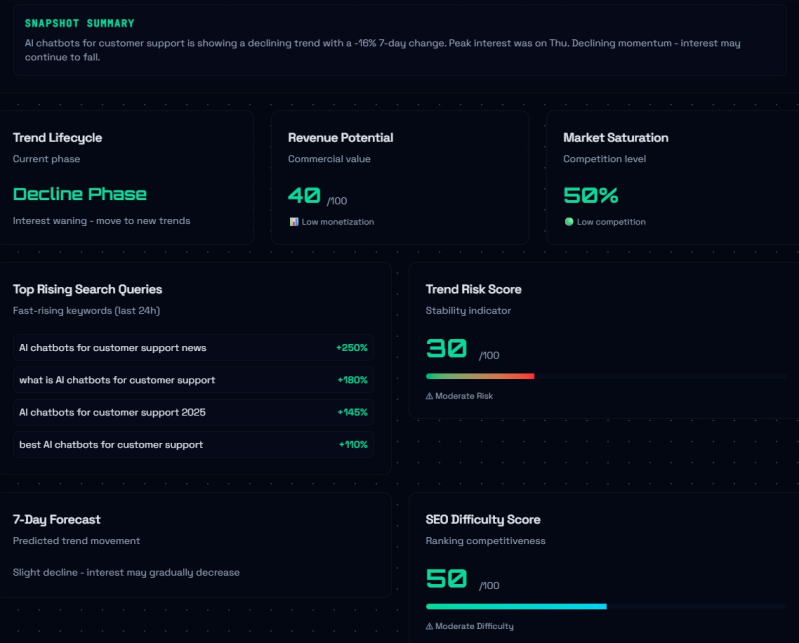Click the 50 SEO difficulty score value
Viewport: 799px width, 643px height.
point(446,579)
